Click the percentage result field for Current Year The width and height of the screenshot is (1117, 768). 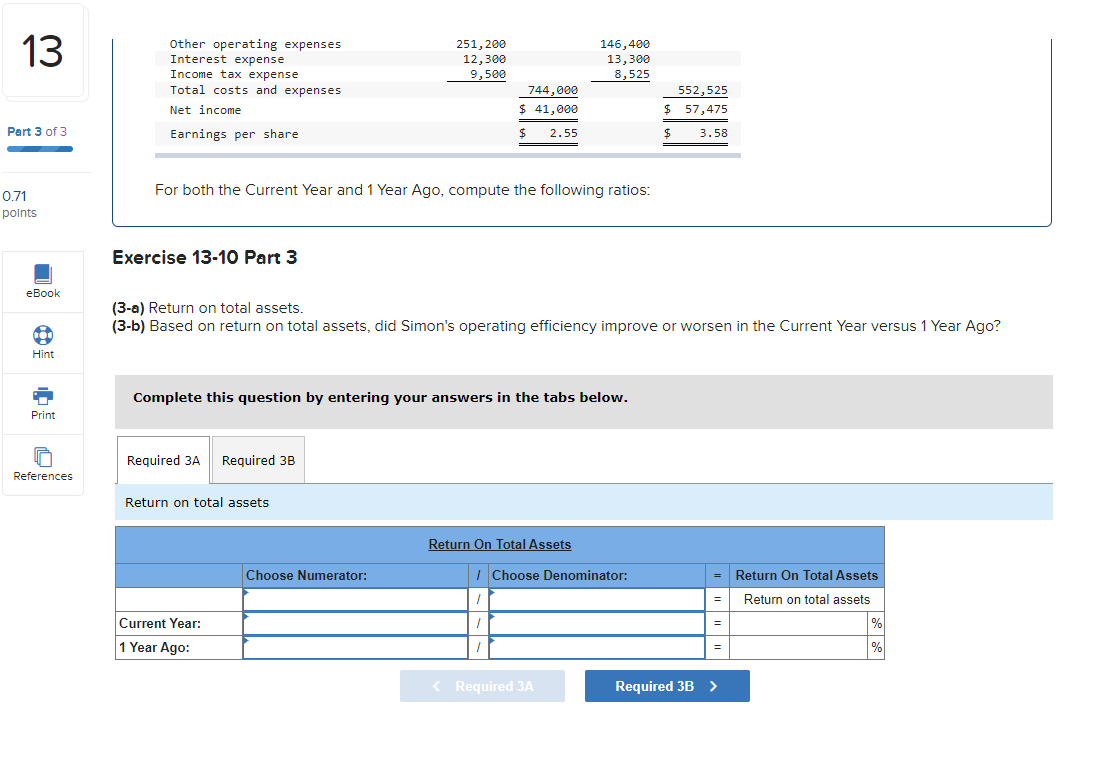pyautogui.click(x=800, y=623)
